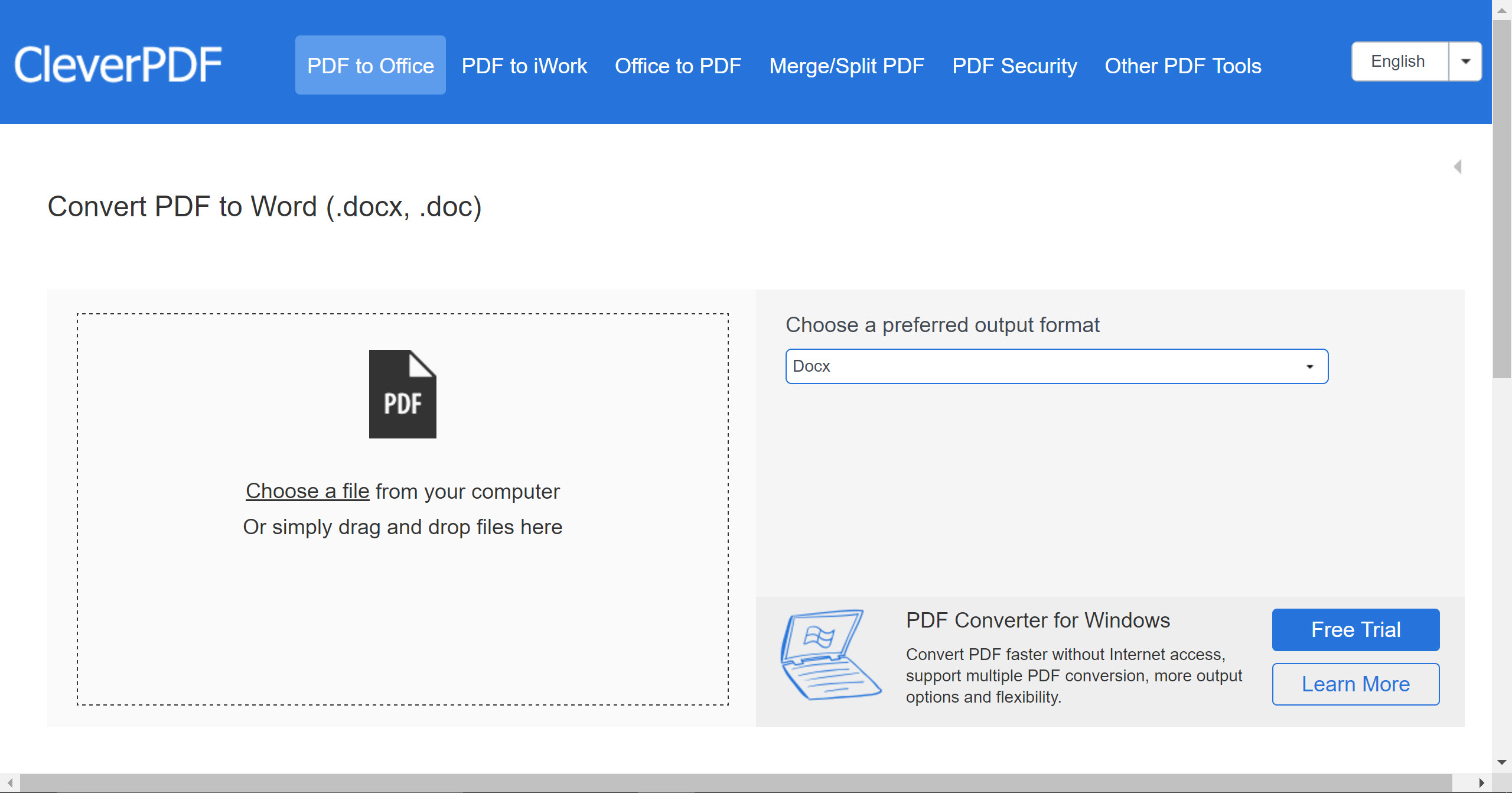Open the Merge/Split PDF menu

(847, 66)
